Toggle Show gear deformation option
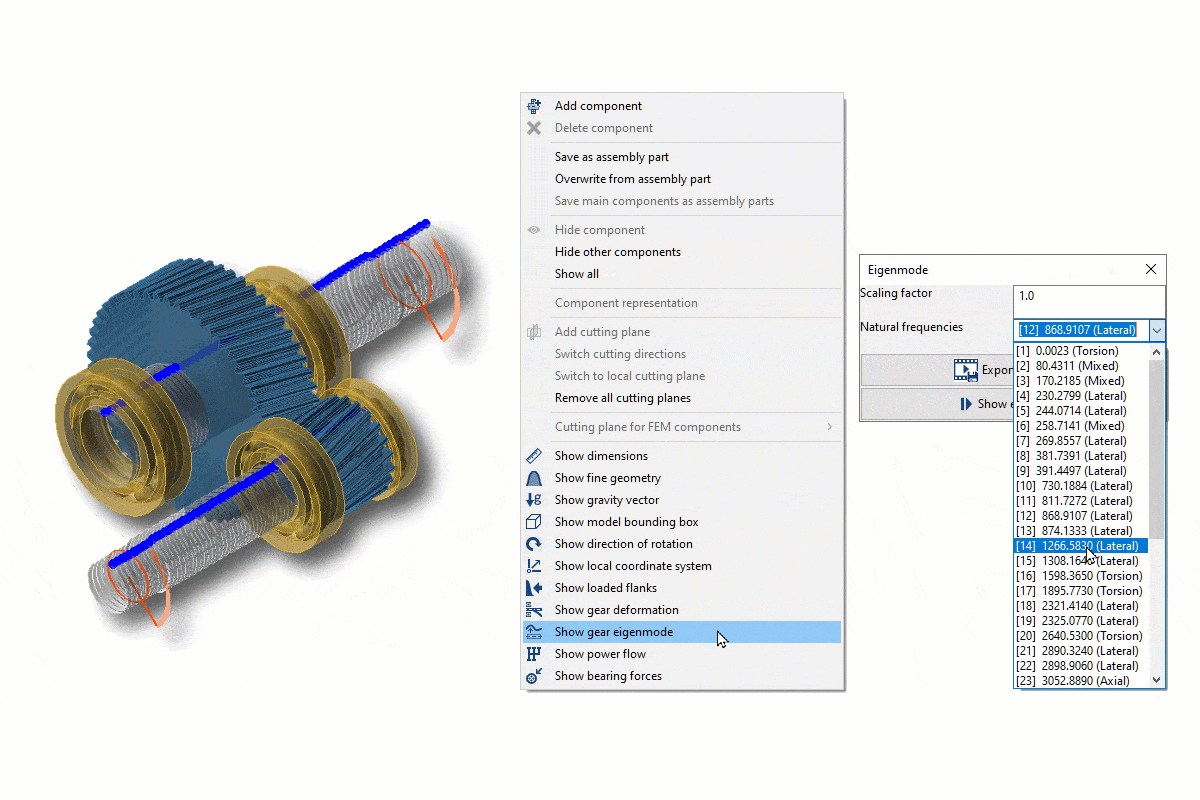Viewport: 1200px width, 800px height. (616, 610)
